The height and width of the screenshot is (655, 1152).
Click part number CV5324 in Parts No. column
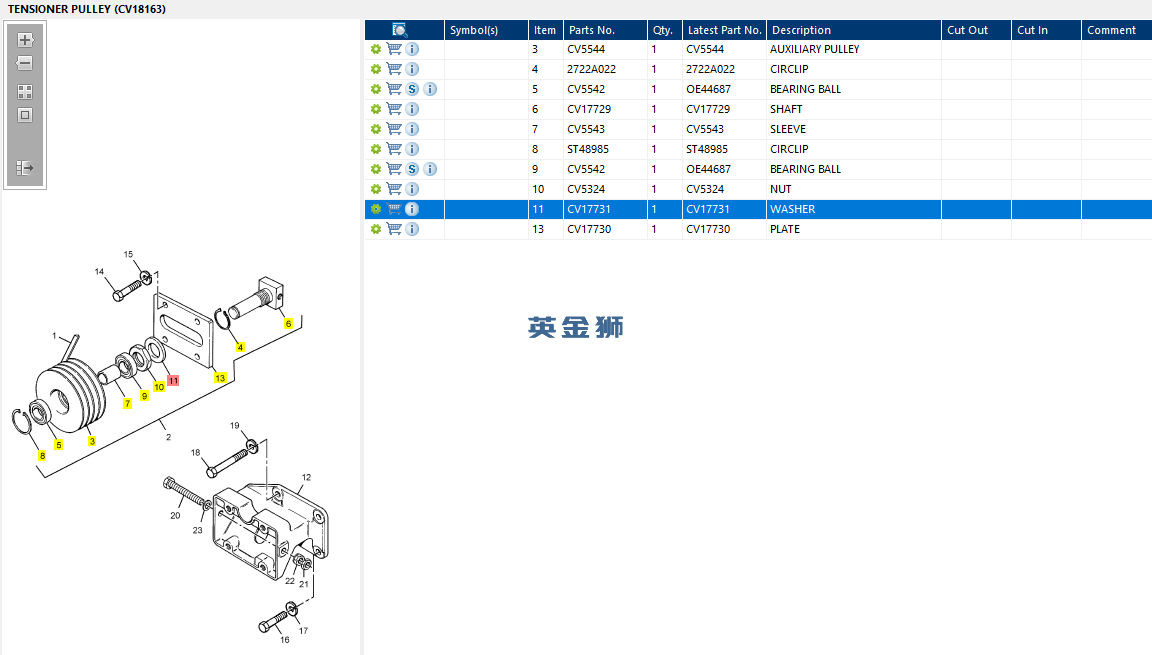click(586, 189)
